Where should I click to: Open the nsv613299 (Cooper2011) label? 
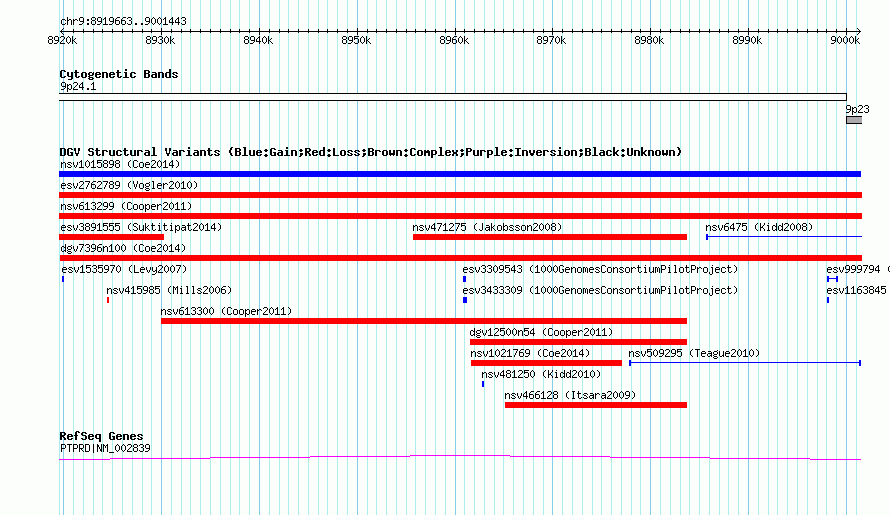point(126,206)
